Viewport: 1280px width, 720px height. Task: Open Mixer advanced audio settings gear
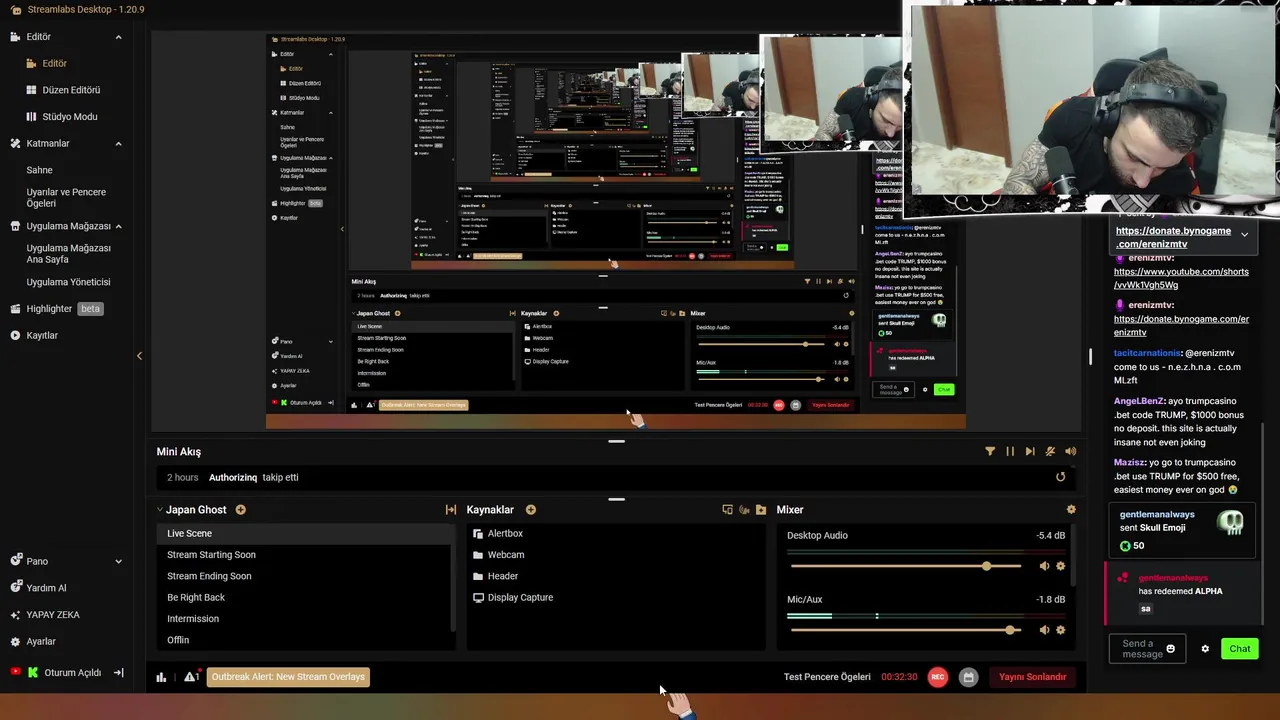tap(1071, 510)
